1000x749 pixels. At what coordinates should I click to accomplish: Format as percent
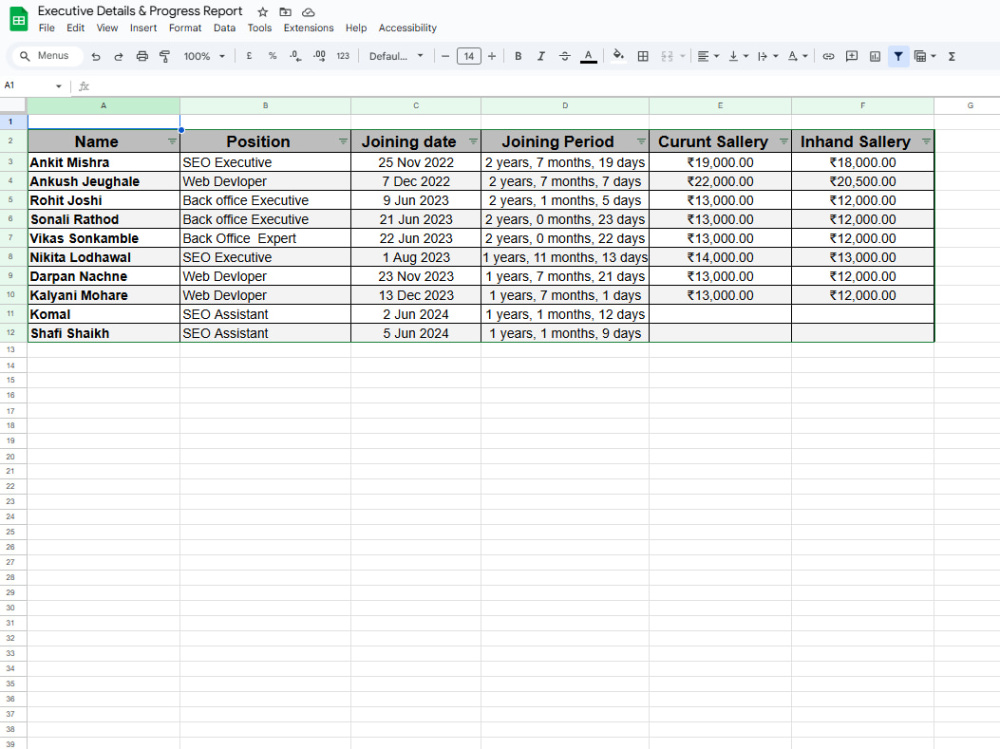272,56
